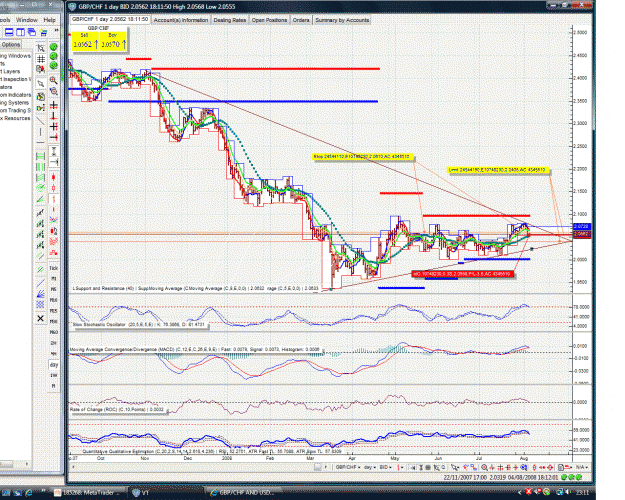This screenshot has height=500, width=625.
Task: Click the Options tab in left panel
Action: [x=11, y=45]
